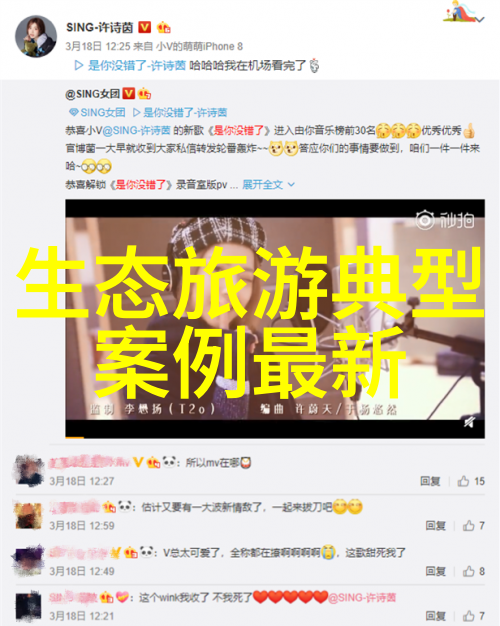The height and width of the screenshot is (626, 500).
Task: Like the 12:21 wink comment
Action: [474, 616]
